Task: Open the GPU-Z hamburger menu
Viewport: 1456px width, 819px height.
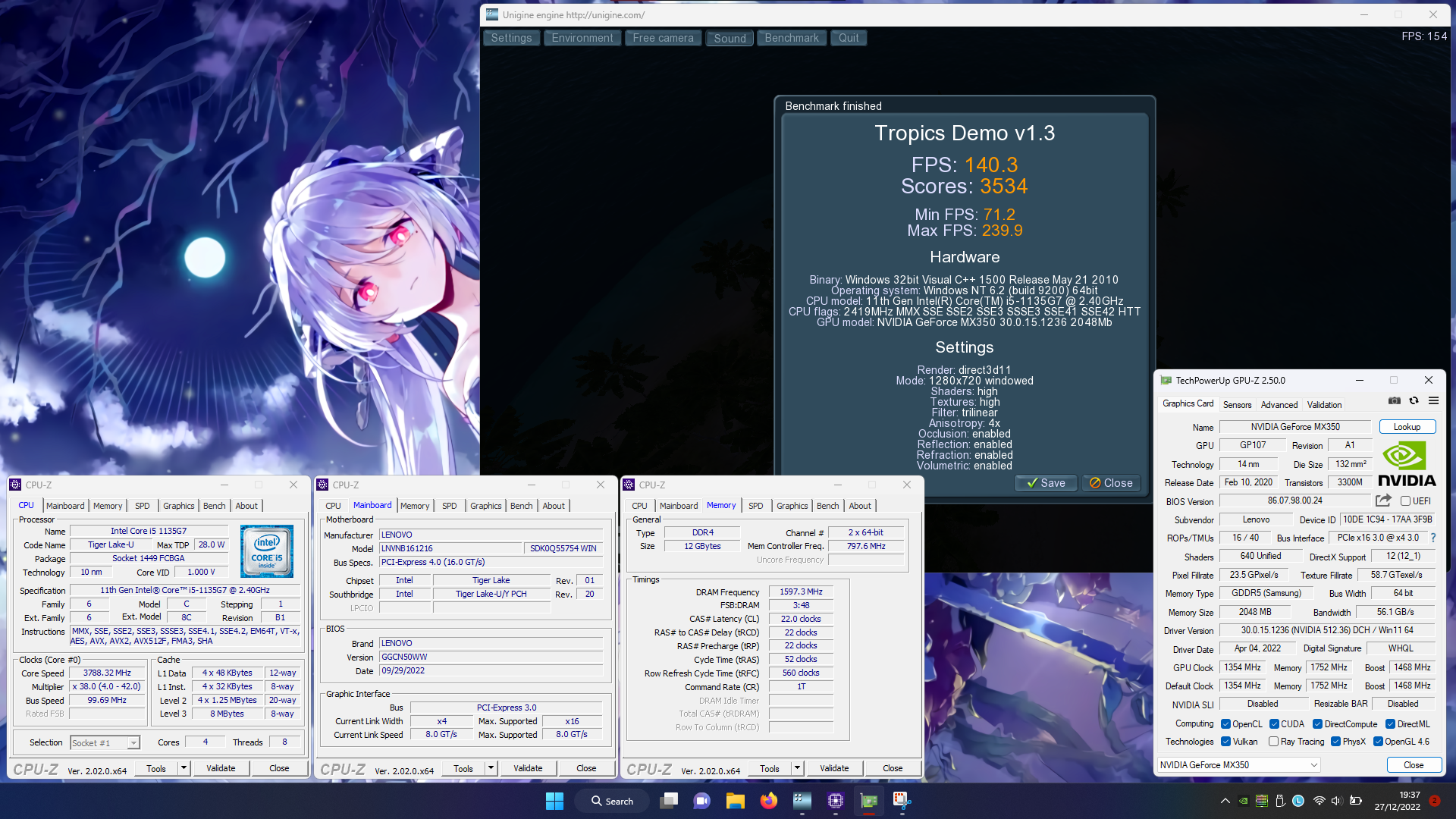Action: coord(1433,401)
